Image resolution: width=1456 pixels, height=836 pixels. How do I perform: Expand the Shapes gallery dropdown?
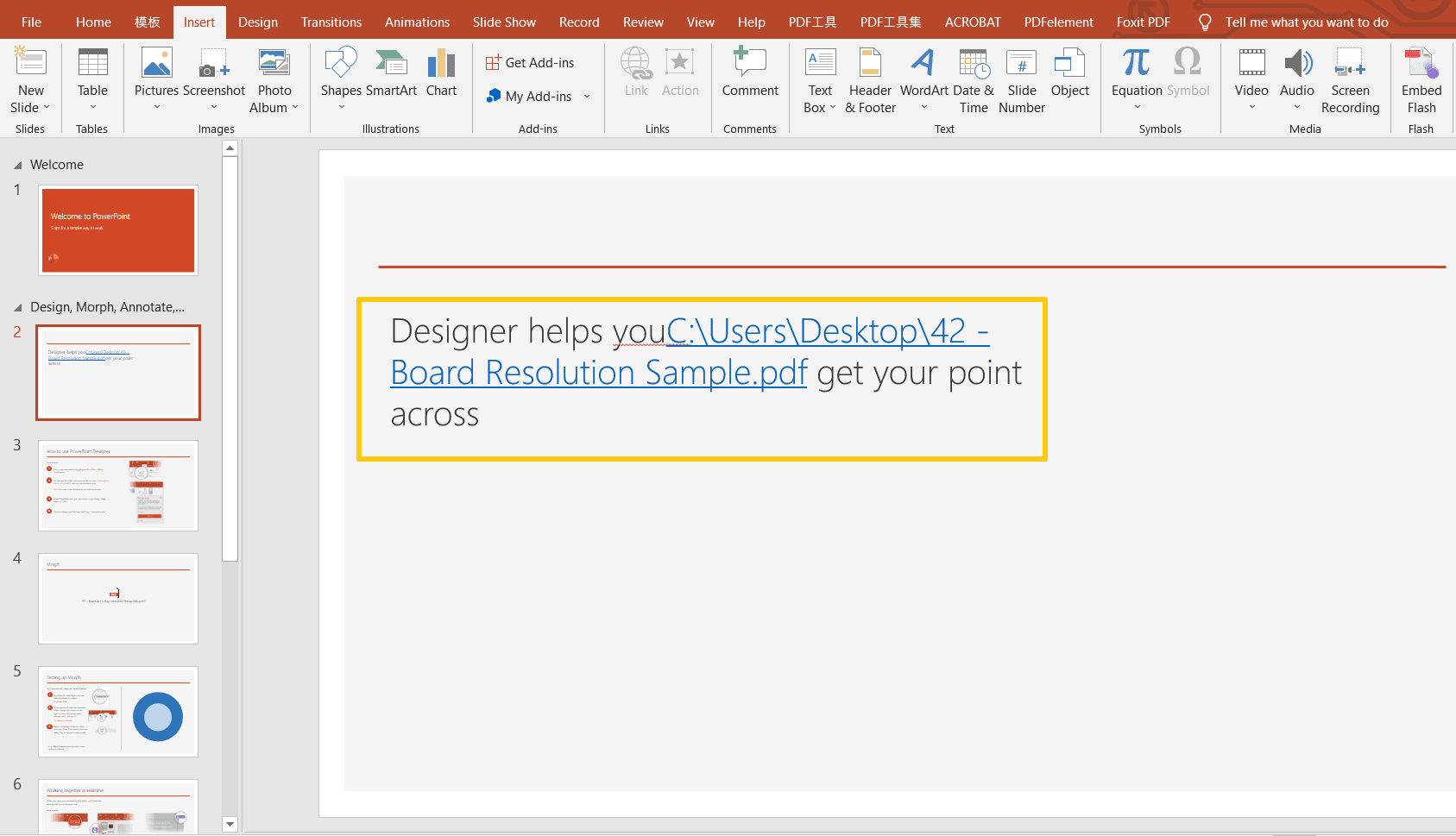(341, 107)
